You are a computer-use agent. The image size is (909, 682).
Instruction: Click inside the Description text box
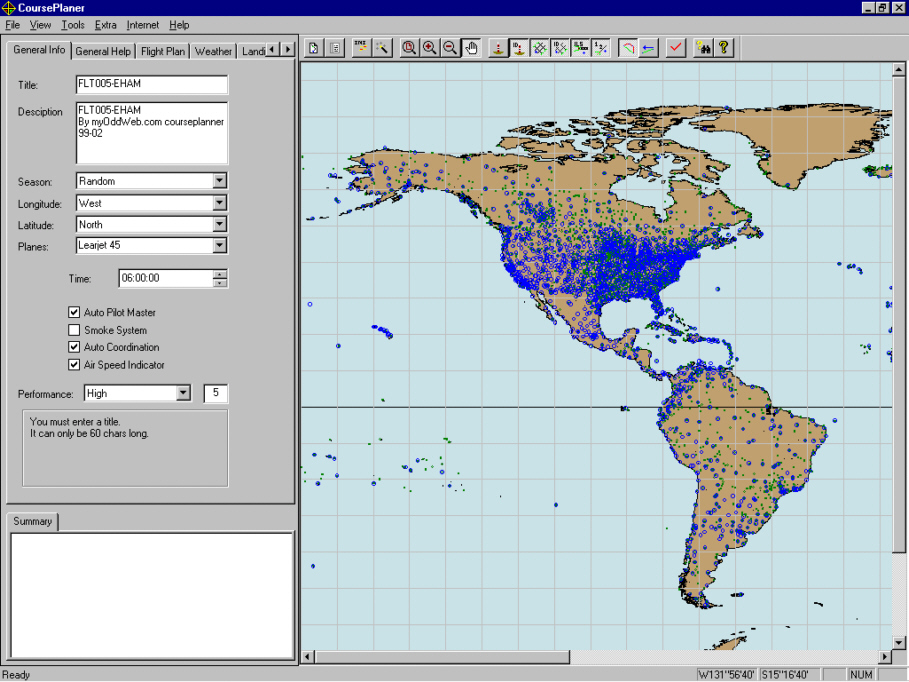coord(152,133)
